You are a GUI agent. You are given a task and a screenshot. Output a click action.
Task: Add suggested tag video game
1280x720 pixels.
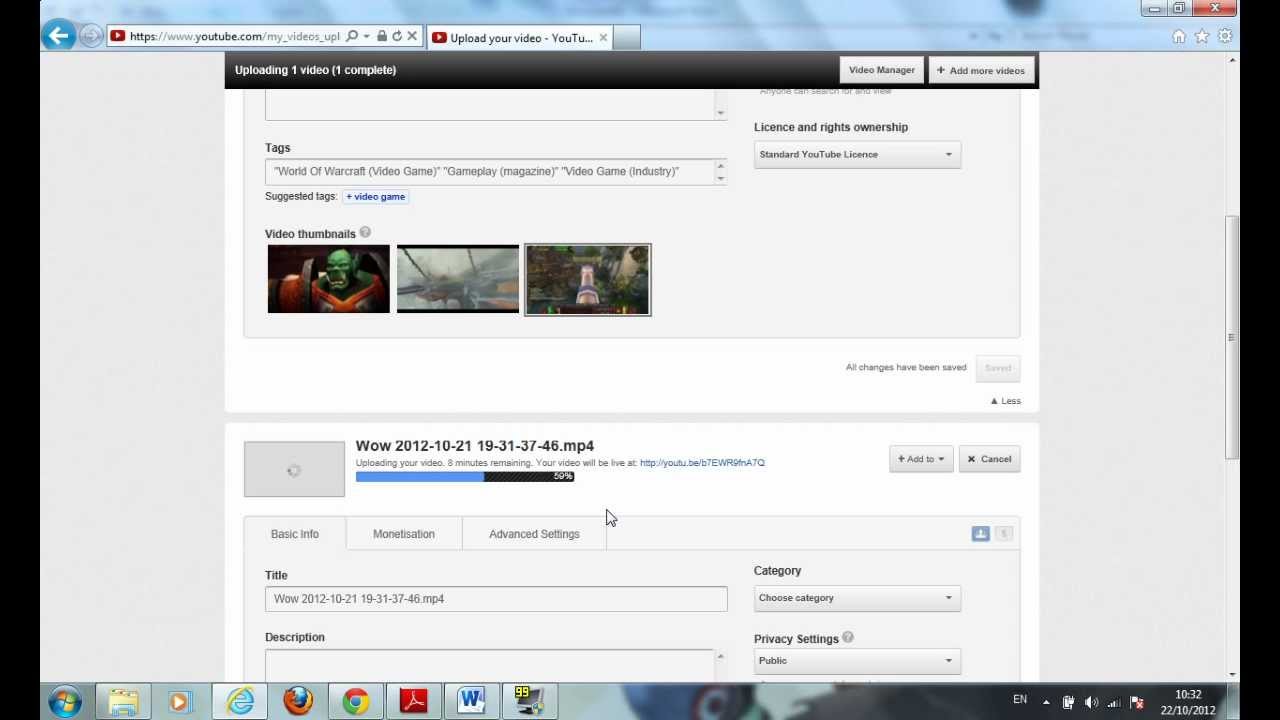click(x=375, y=197)
